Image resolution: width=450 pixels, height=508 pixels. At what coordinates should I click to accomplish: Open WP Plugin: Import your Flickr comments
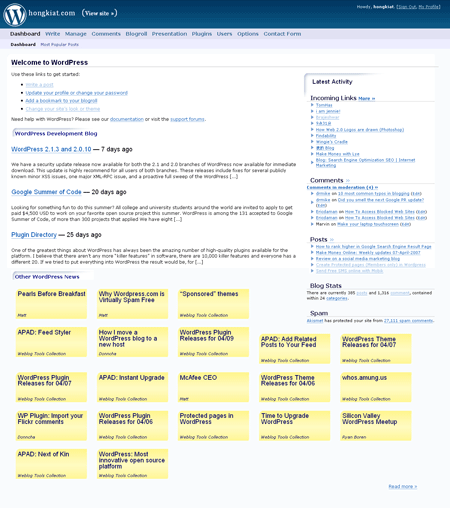point(51,425)
